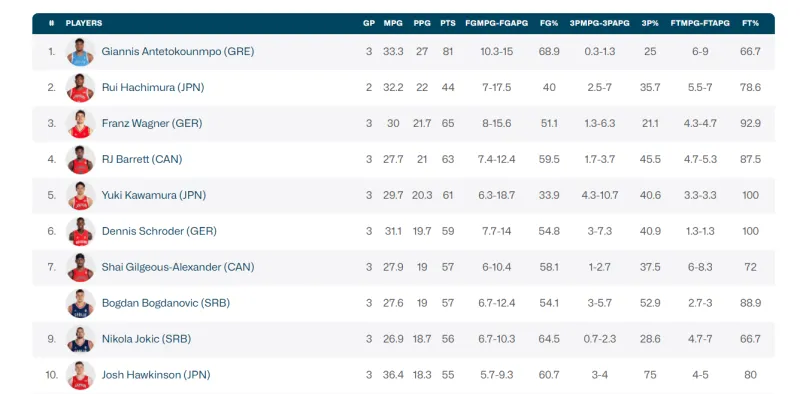This screenshot has width=800, height=394.
Task: Select the PTS column header
Action: click(x=448, y=23)
